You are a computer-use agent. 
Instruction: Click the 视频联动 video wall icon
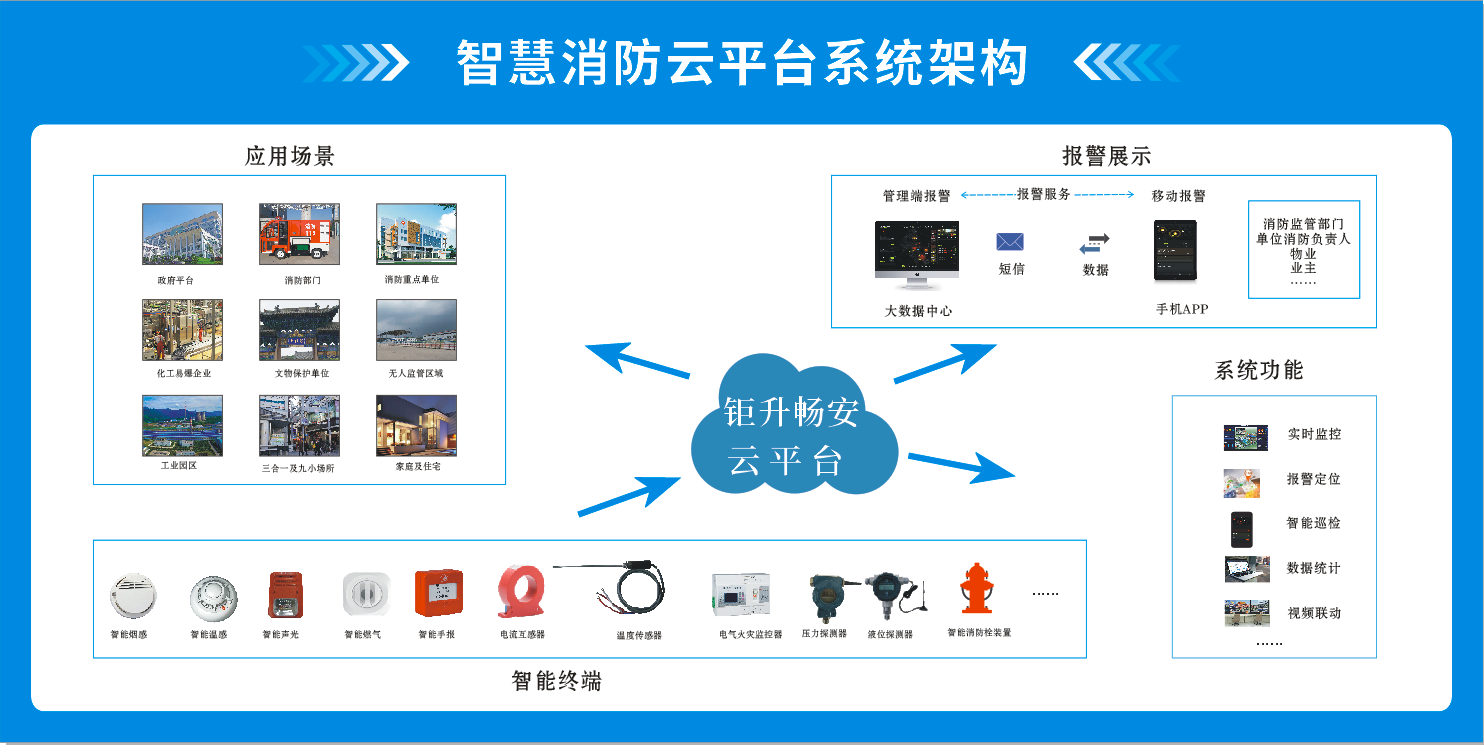1247,613
